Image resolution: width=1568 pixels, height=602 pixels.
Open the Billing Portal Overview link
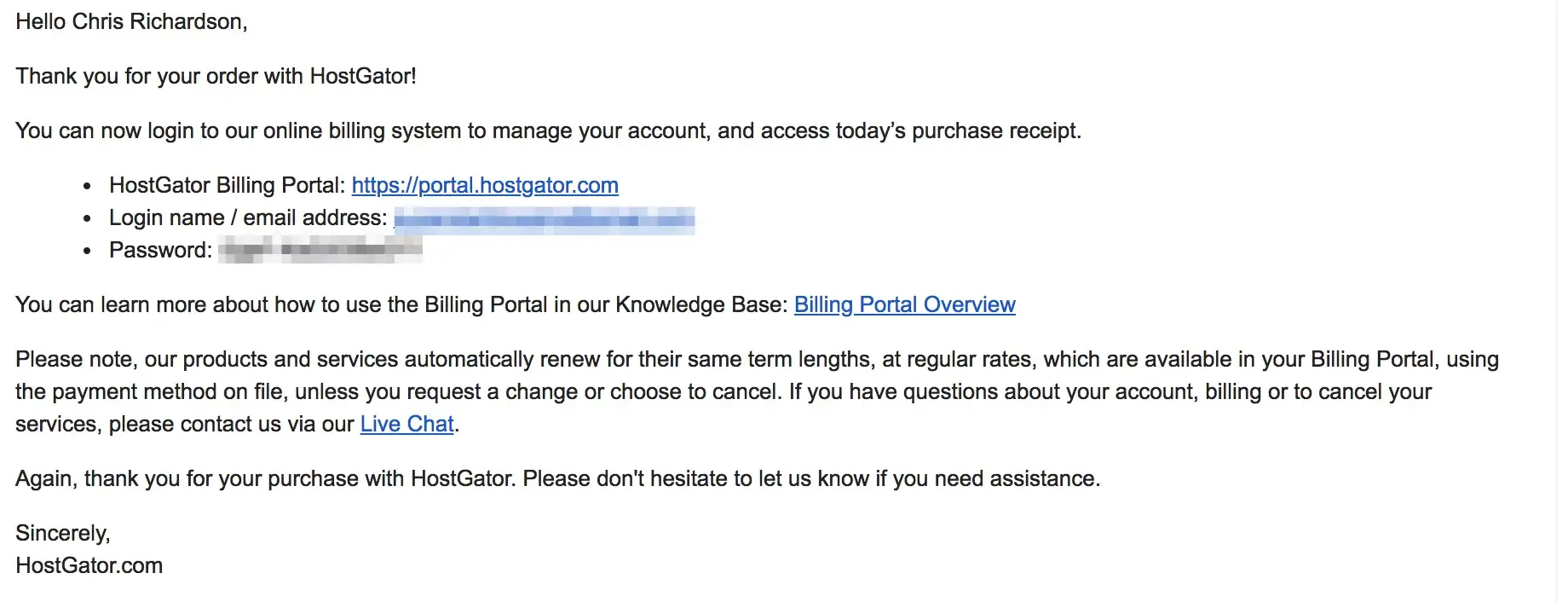point(904,304)
